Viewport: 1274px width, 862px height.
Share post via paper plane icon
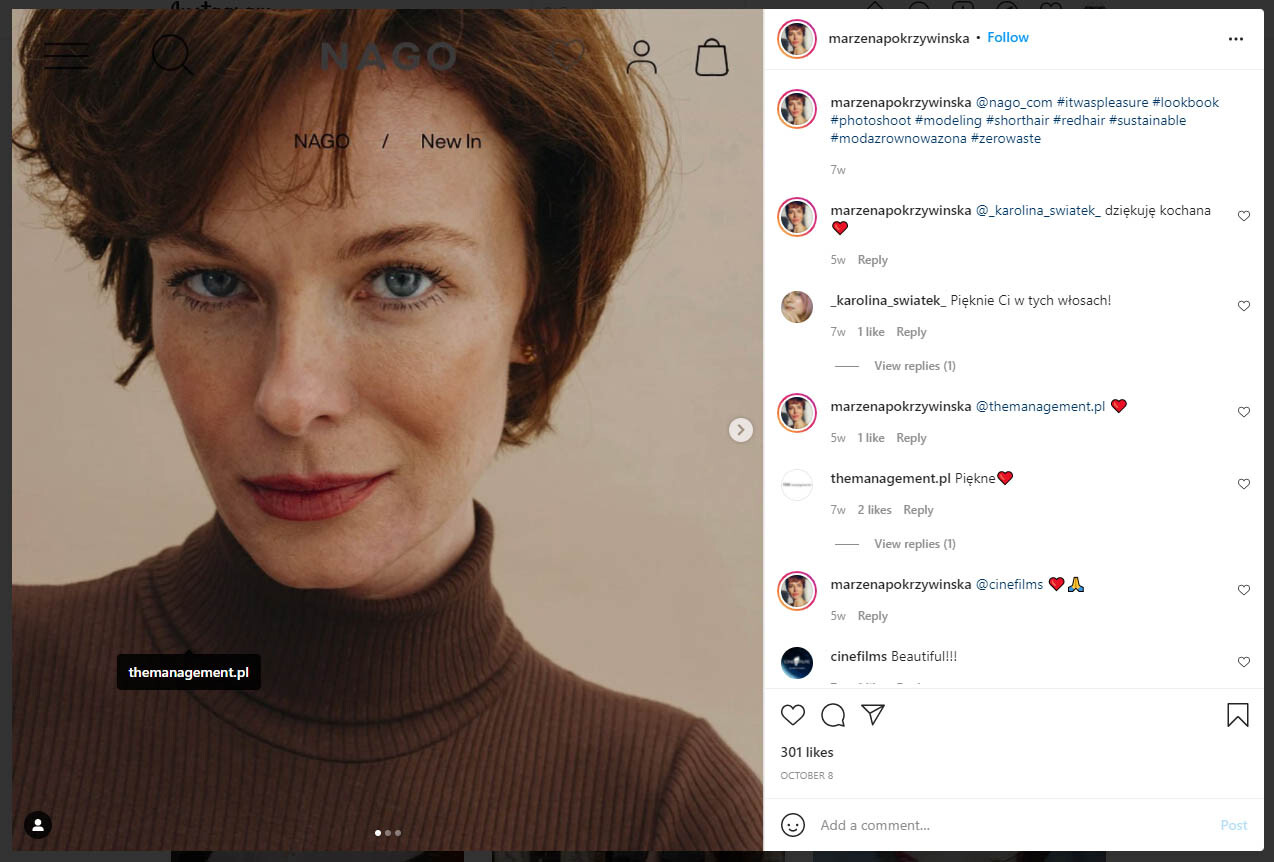pos(873,715)
